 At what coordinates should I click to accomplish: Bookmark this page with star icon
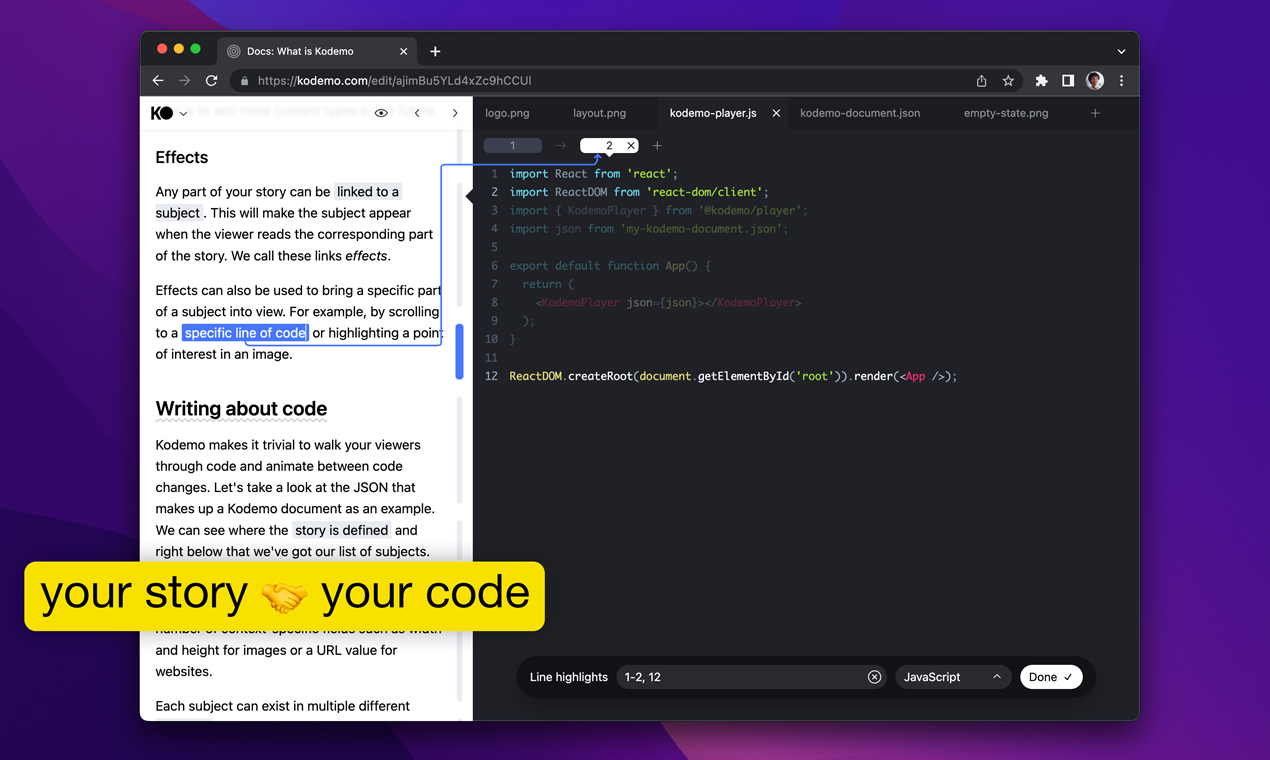tap(1008, 81)
